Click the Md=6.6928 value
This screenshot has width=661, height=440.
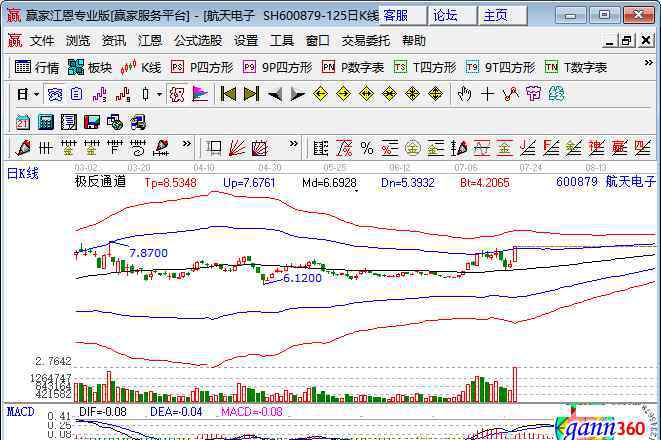329,183
